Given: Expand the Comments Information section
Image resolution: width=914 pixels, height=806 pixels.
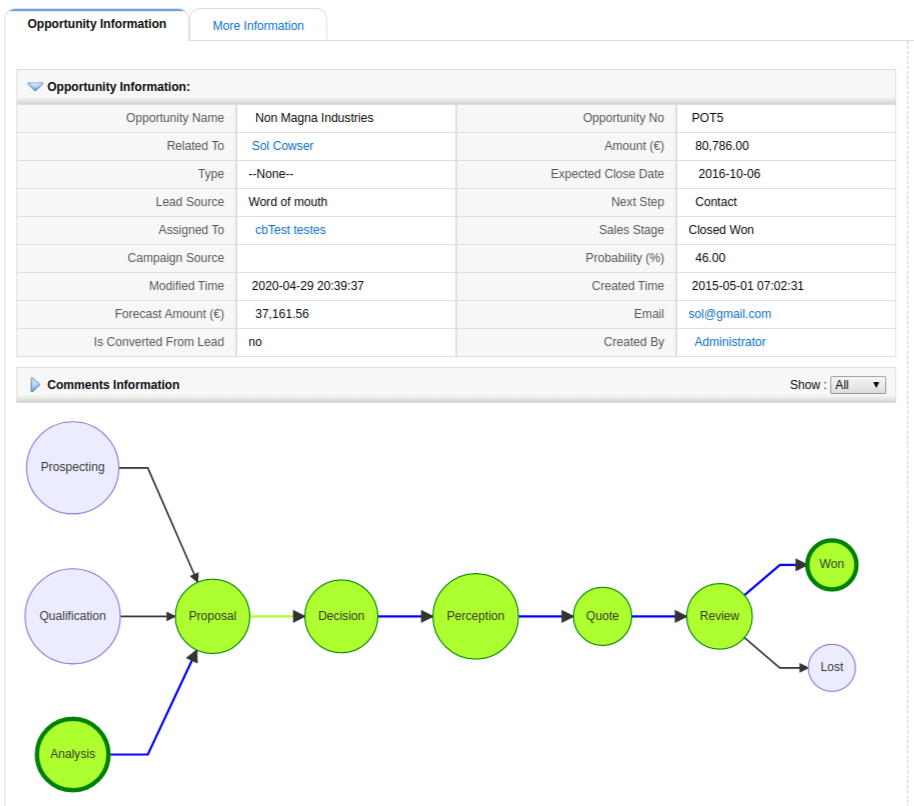Looking at the screenshot, I should (35, 385).
